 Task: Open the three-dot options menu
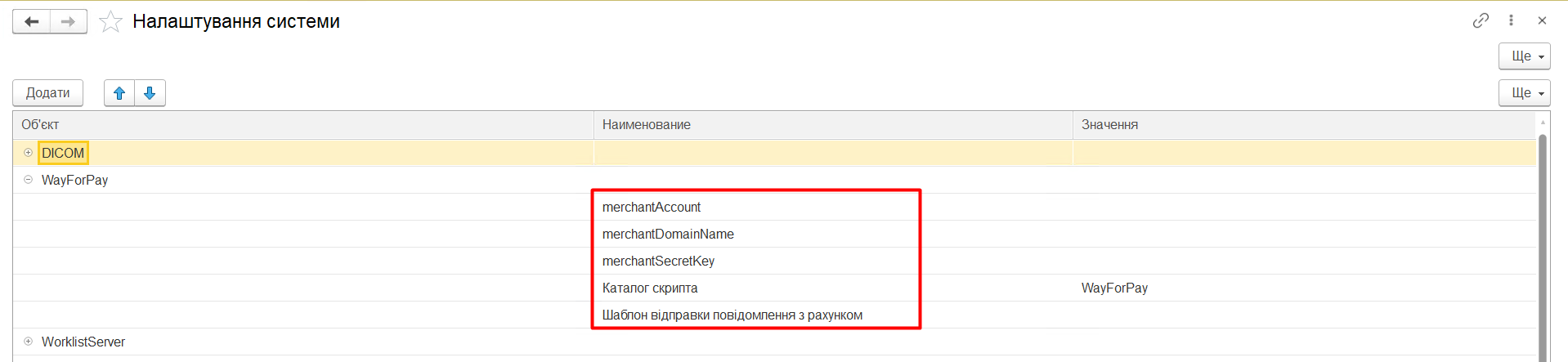[x=1511, y=20]
